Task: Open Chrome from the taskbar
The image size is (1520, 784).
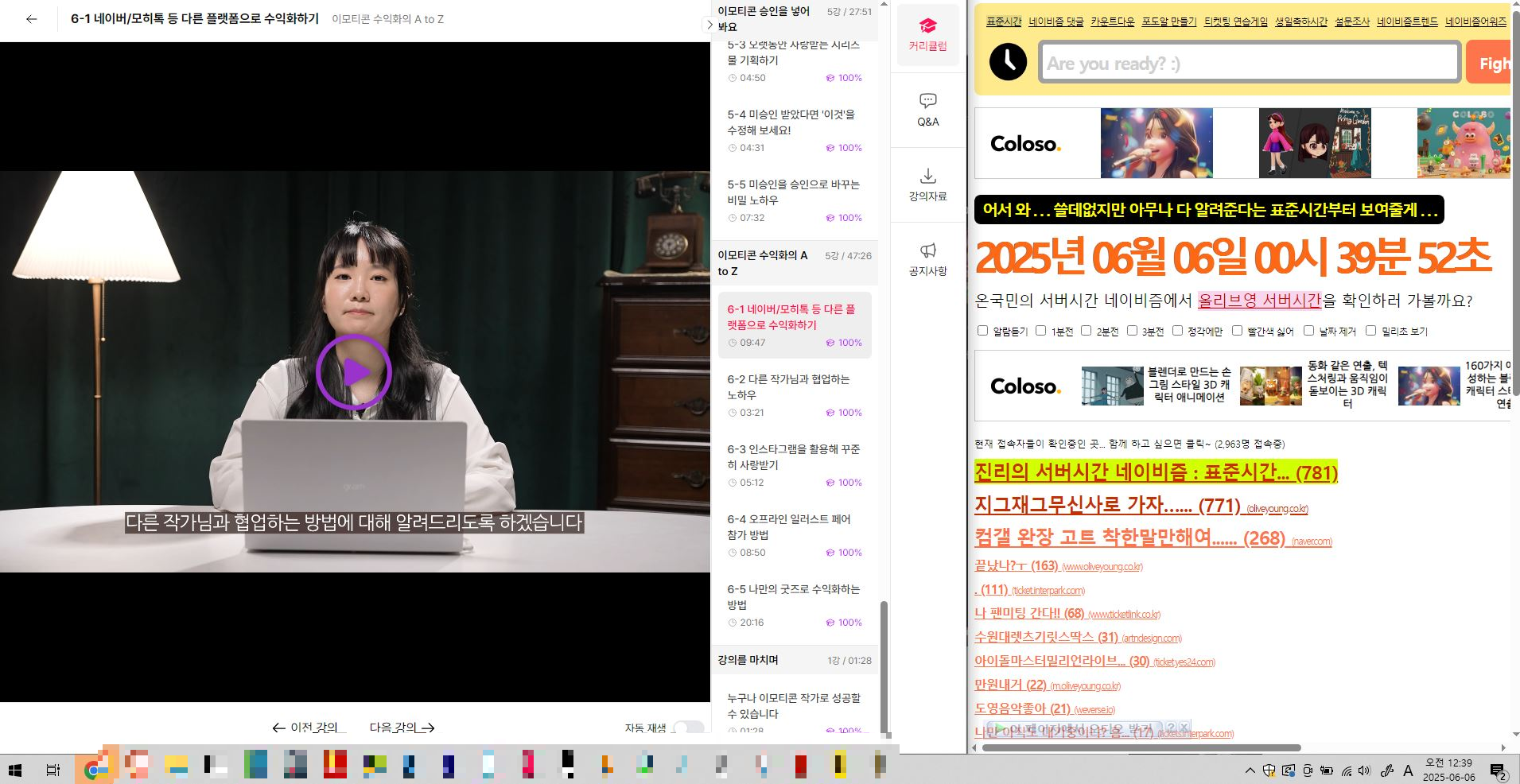Action: click(95, 770)
